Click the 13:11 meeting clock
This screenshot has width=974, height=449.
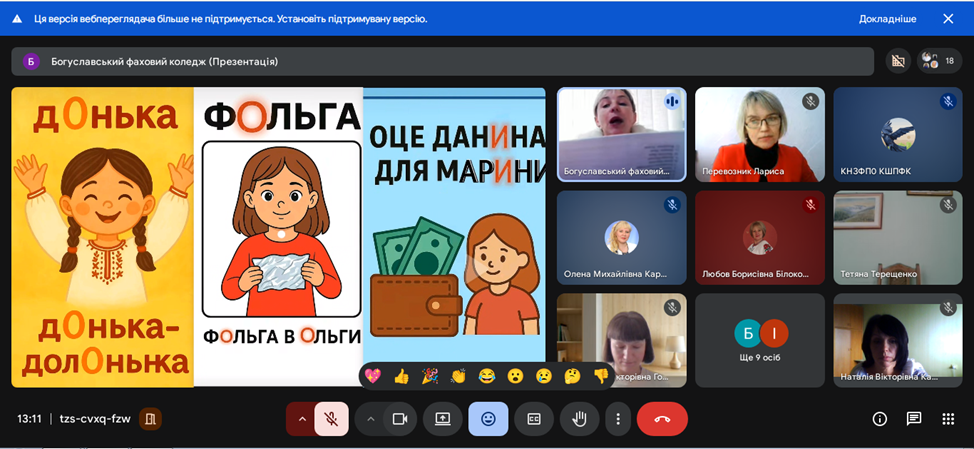tap(29, 419)
